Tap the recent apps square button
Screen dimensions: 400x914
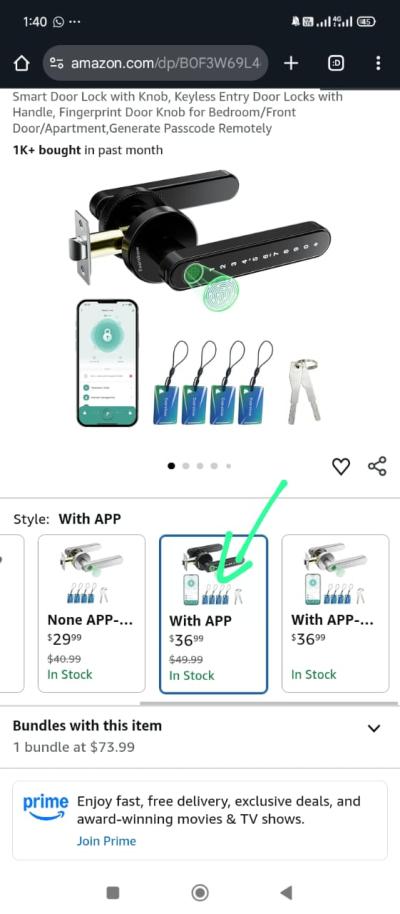(113, 892)
